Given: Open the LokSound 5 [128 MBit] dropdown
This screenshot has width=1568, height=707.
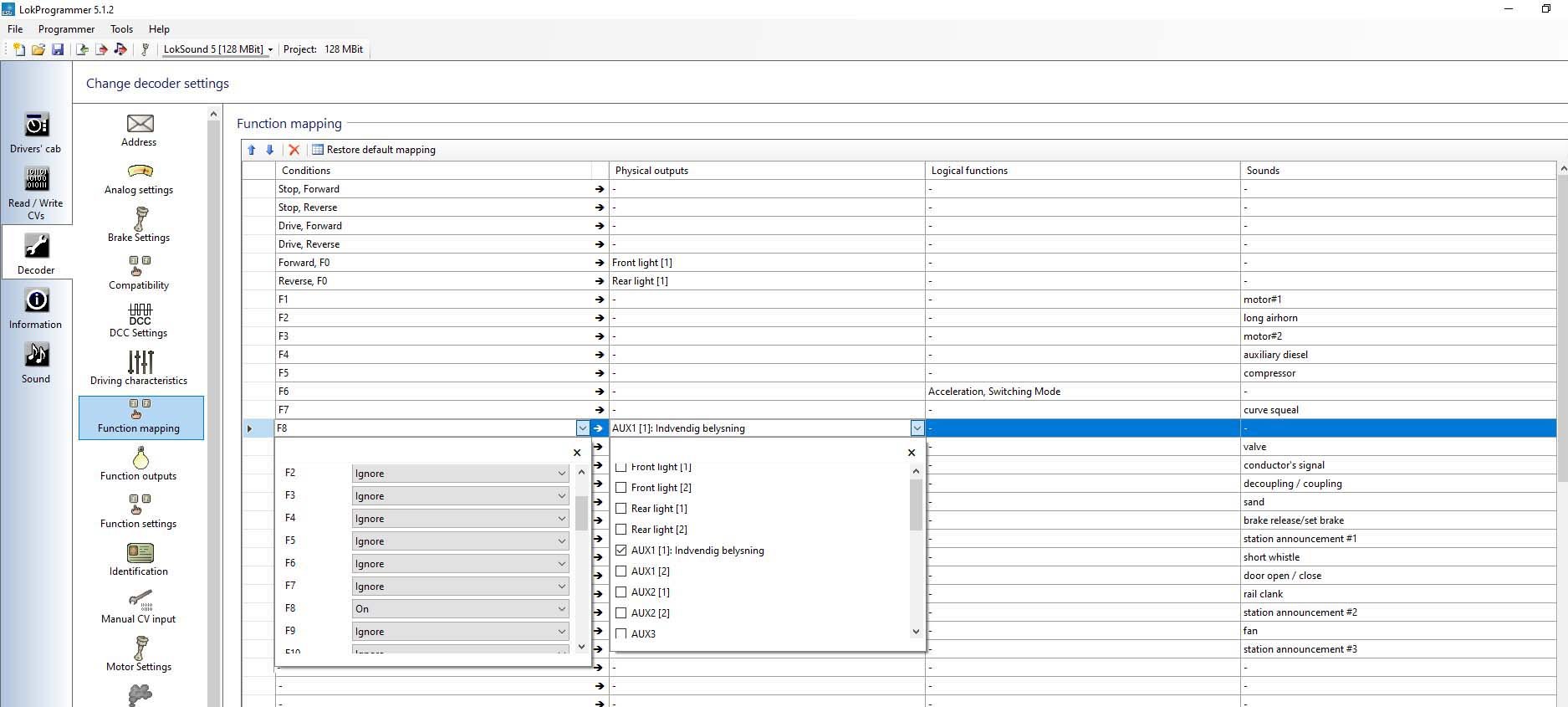Looking at the screenshot, I should (x=218, y=49).
